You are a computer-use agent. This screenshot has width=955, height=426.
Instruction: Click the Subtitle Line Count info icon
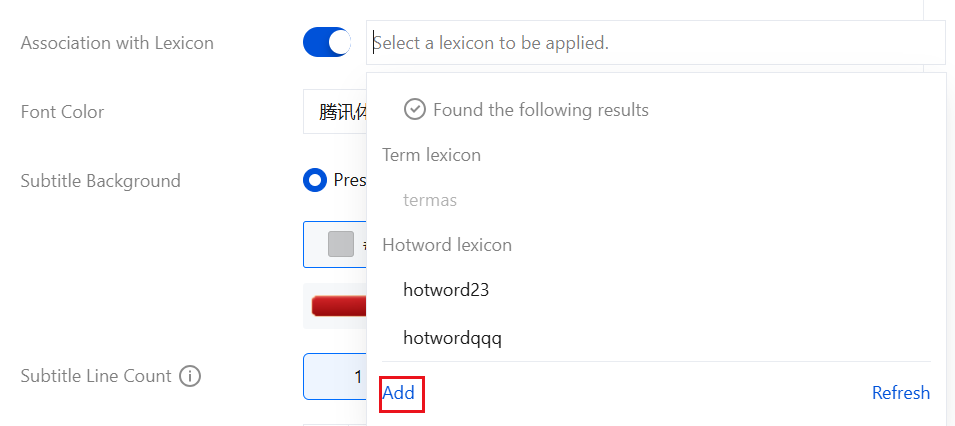[190, 377]
